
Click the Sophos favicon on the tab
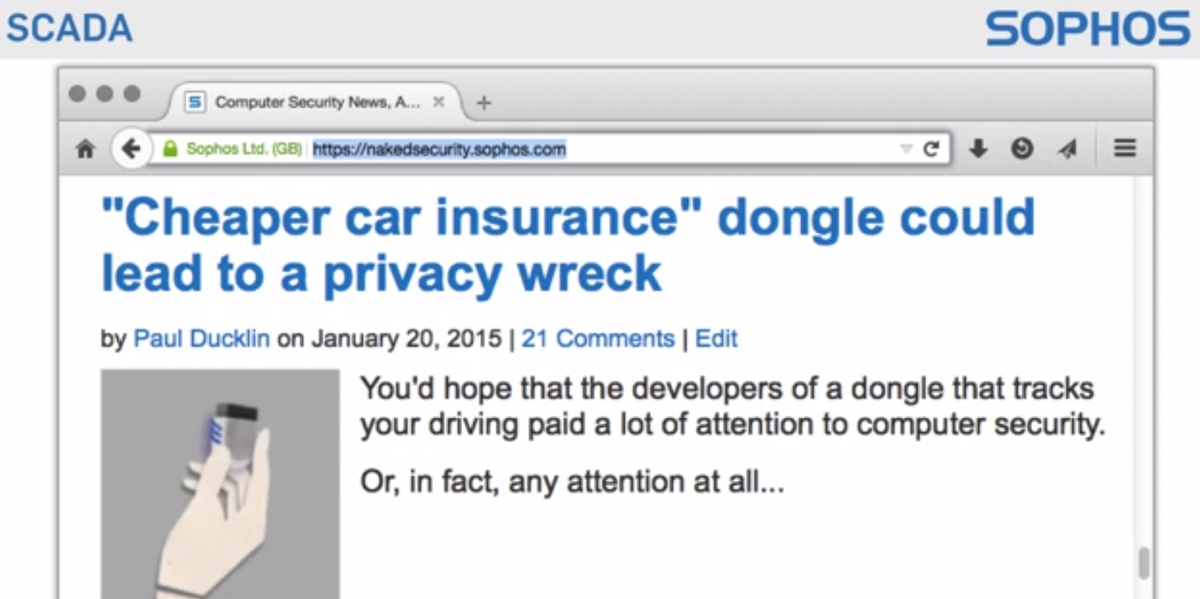click(196, 102)
